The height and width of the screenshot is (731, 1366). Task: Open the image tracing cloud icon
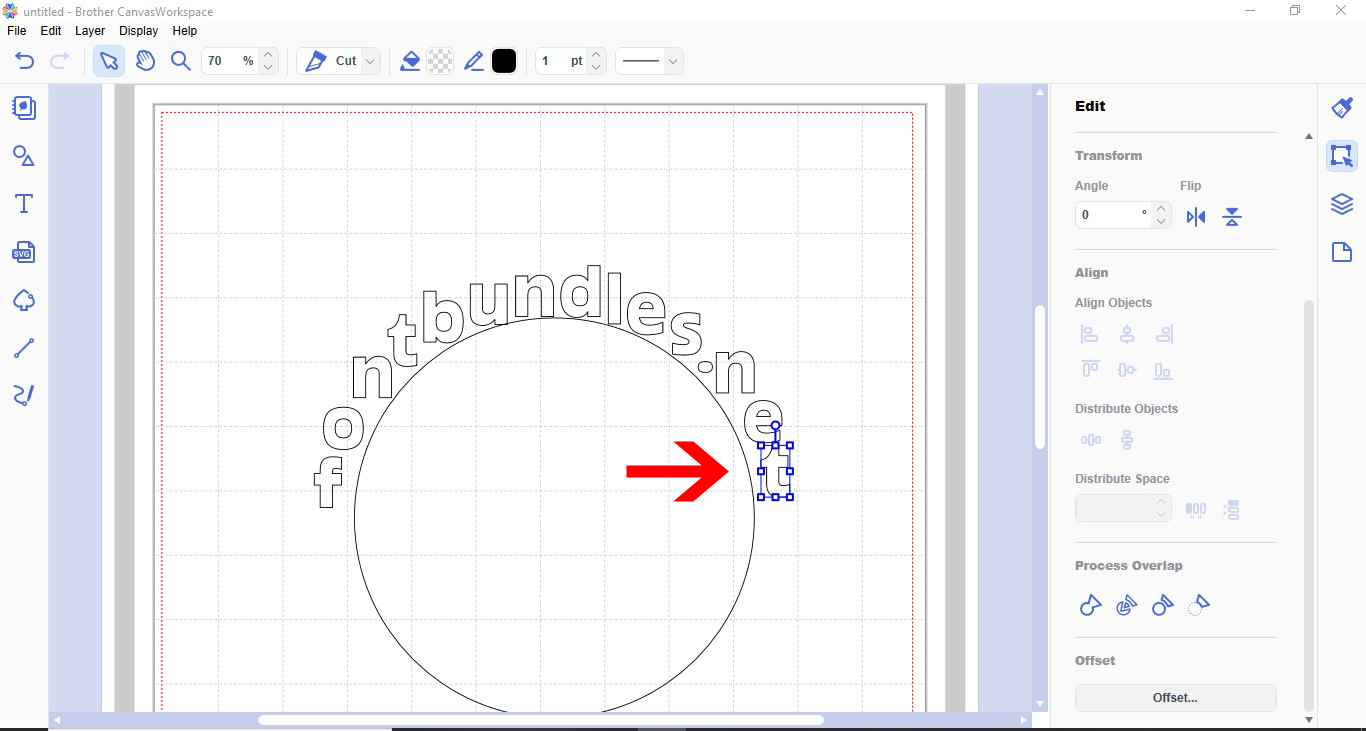coord(24,300)
